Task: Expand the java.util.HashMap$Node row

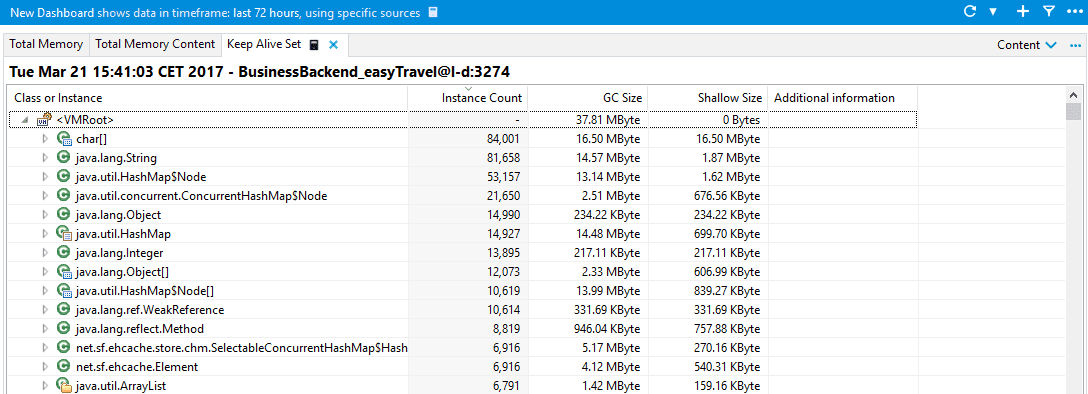Action: coord(45,177)
